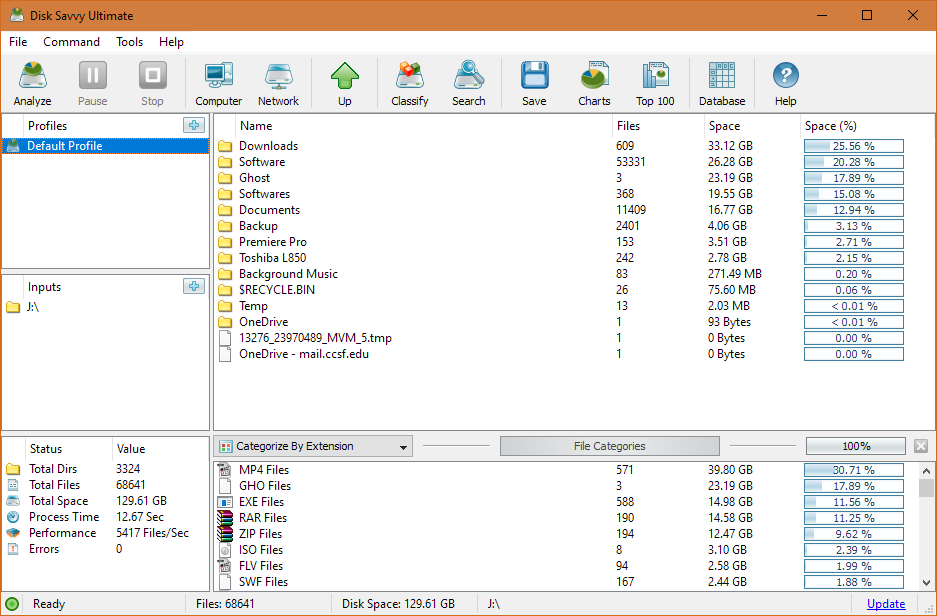Open the Charts tool
The height and width of the screenshot is (616, 937).
594,84
